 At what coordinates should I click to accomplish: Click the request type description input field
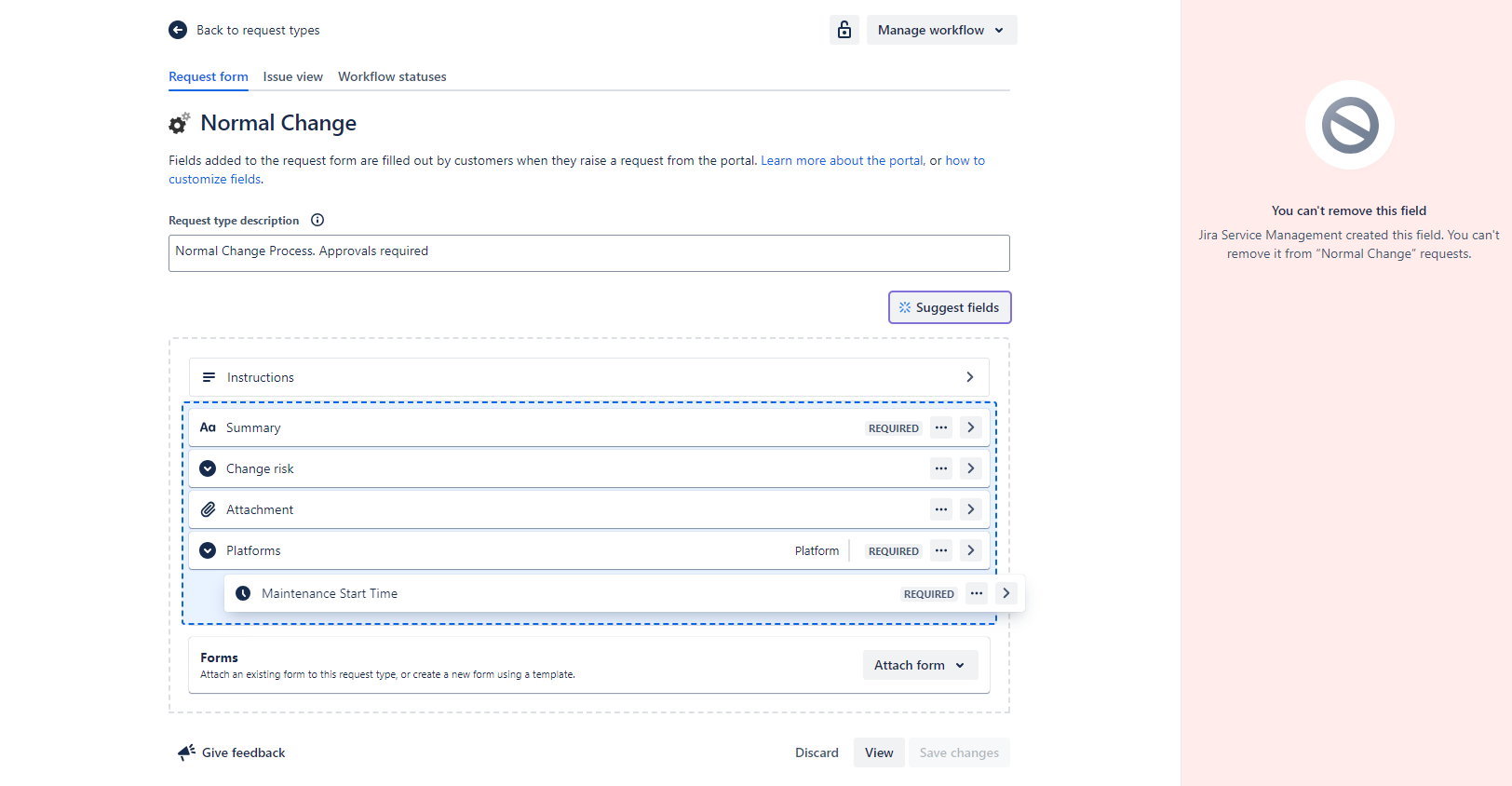[x=589, y=253]
